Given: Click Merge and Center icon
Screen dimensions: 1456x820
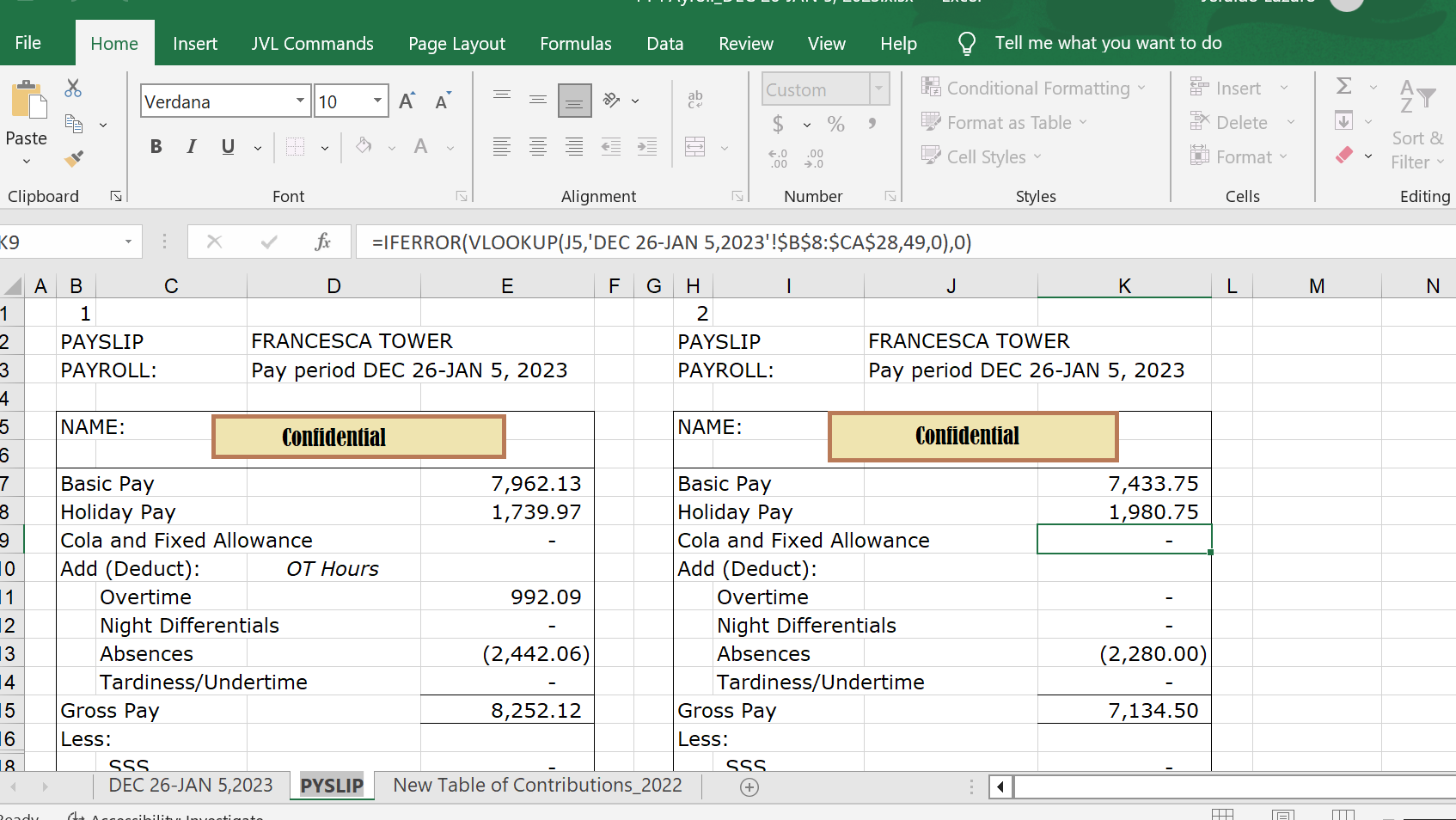Looking at the screenshot, I should (x=695, y=147).
